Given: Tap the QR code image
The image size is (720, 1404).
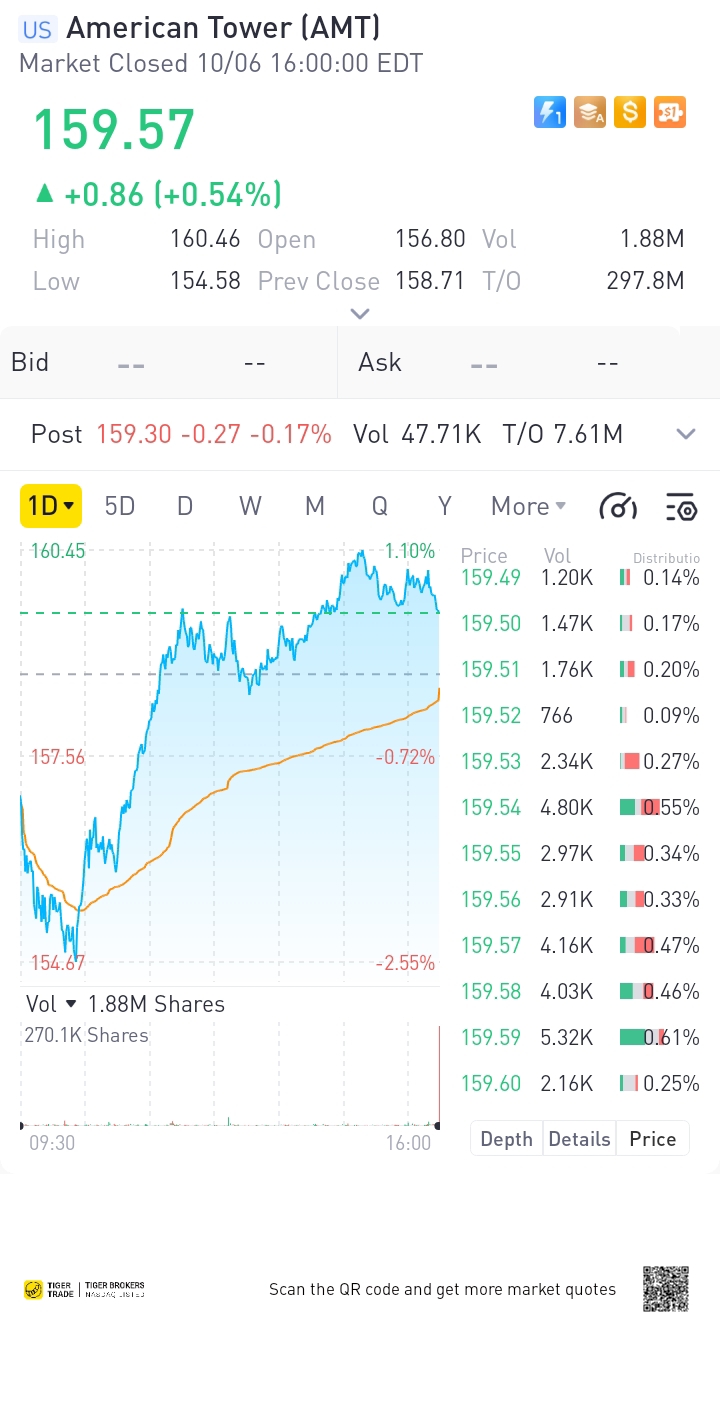Looking at the screenshot, I should pyautogui.click(x=665, y=1289).
